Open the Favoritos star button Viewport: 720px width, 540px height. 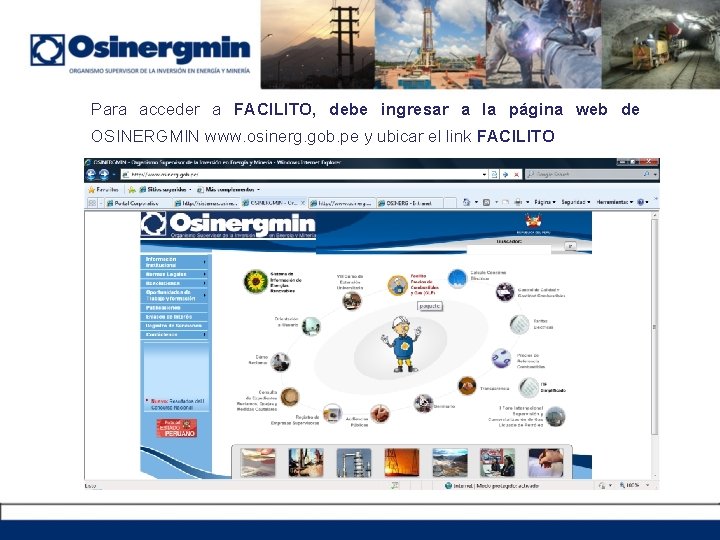[104, 189]
